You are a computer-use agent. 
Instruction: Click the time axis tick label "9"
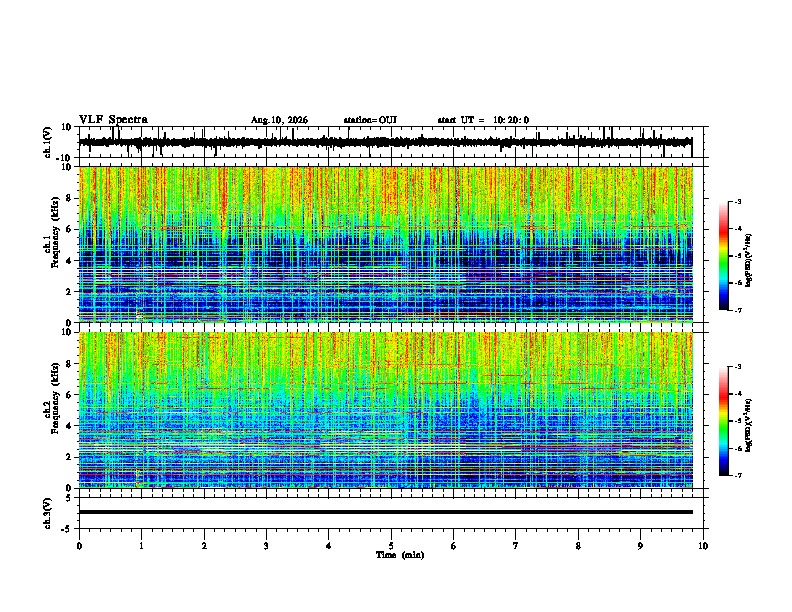point(640,546)
